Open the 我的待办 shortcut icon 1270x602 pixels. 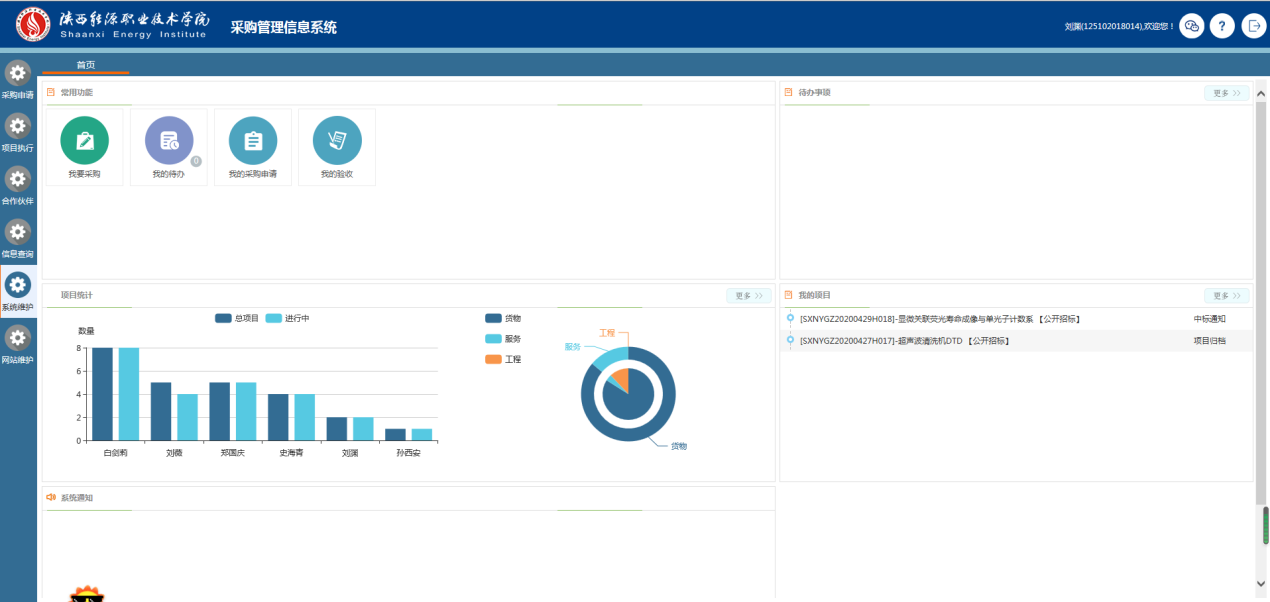point(168,141)
